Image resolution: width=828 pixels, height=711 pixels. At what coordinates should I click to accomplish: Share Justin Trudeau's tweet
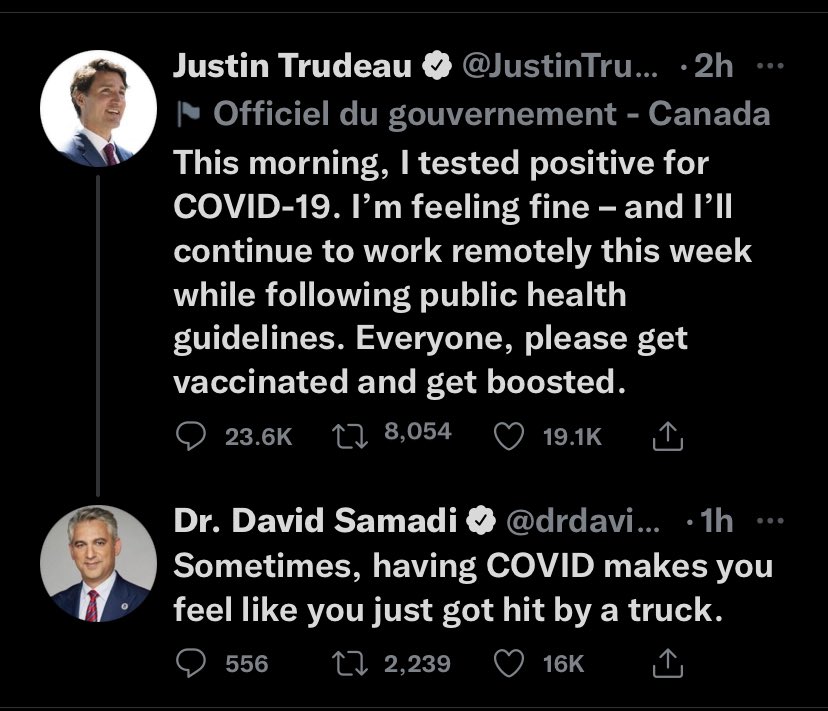[666, 435]
